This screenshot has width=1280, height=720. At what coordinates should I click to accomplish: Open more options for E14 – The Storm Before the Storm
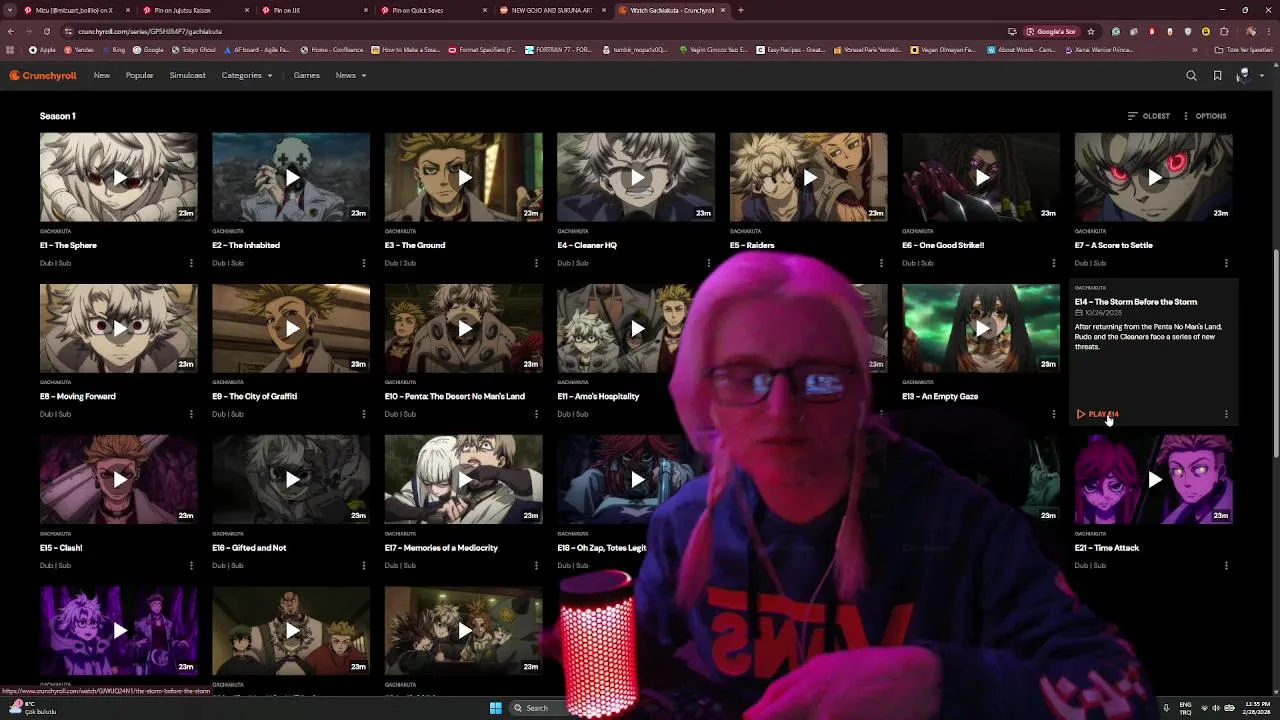click(1226, 414)
